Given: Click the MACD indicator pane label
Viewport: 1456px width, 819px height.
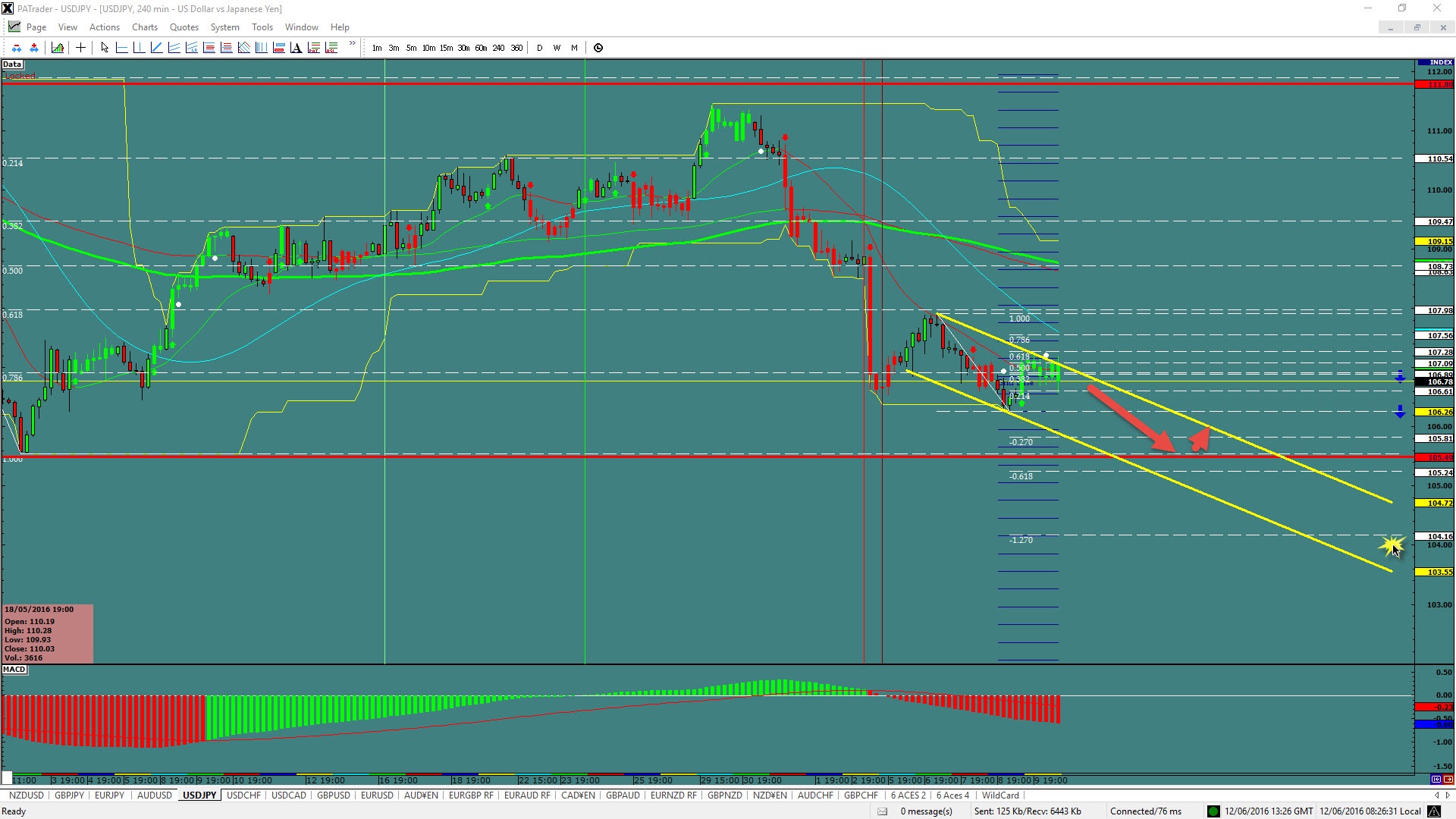Looking at the screenshot, I should 14,670.
